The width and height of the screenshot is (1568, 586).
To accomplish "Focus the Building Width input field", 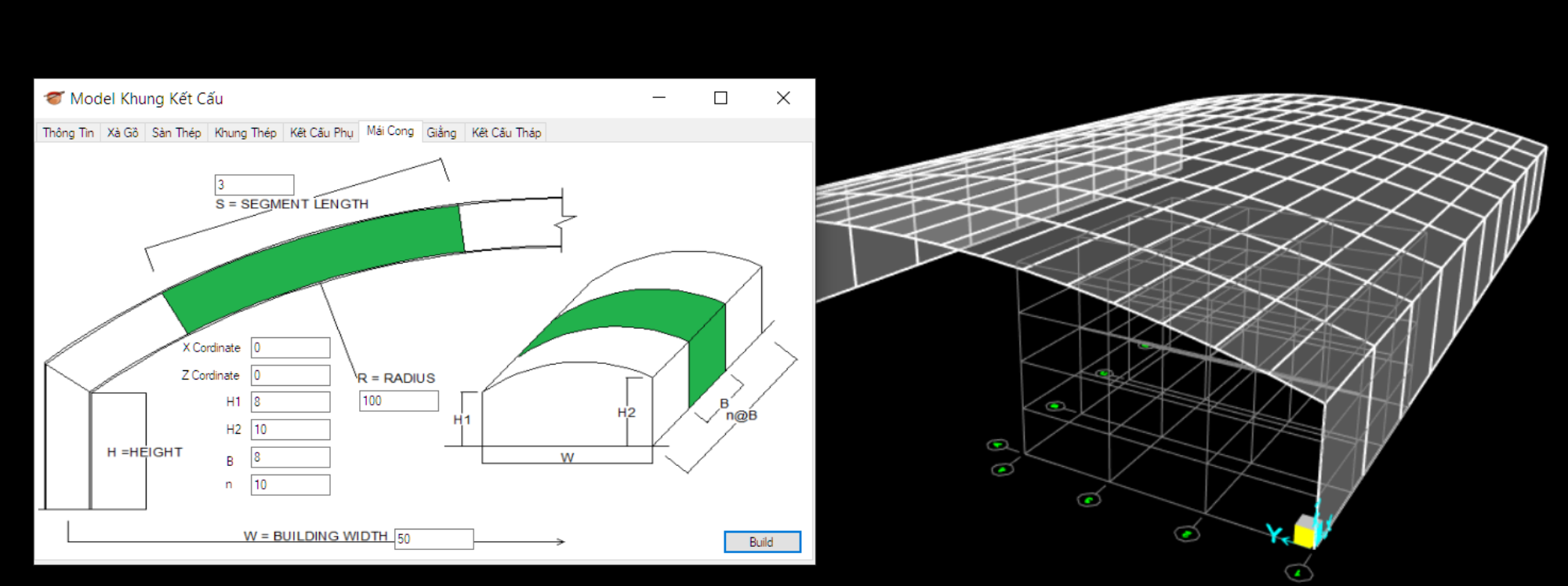I will 434,539.
